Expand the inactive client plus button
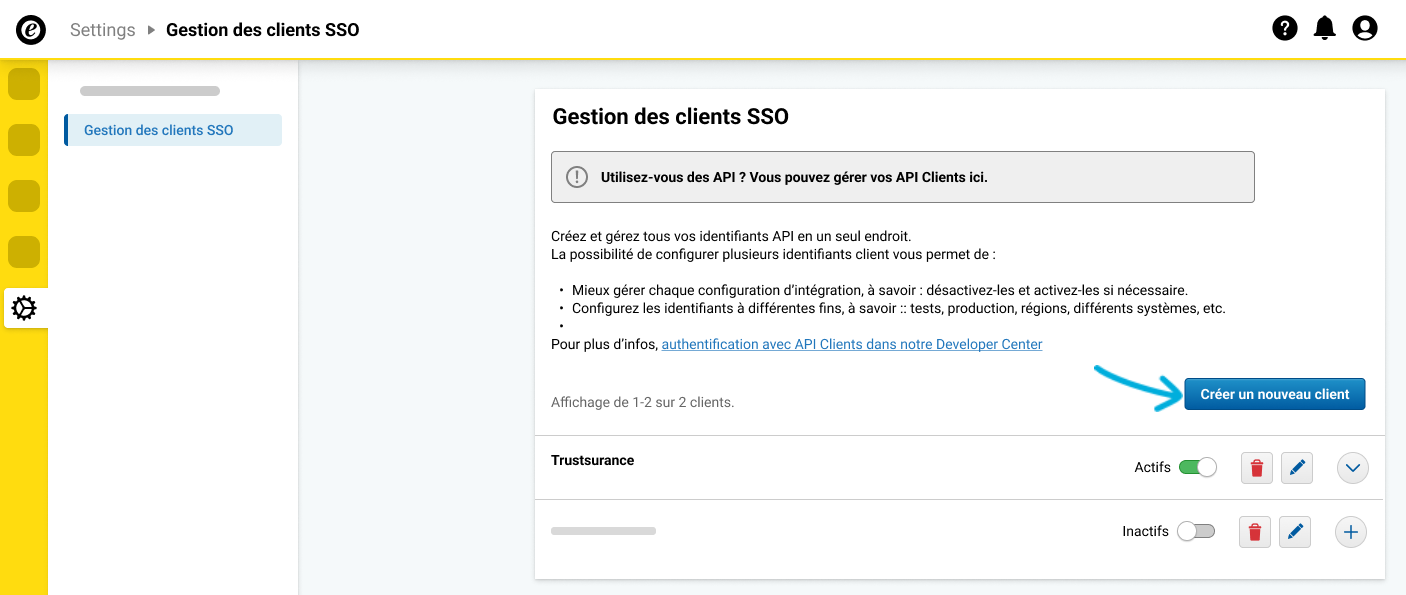The image size is (1406, 595). tap(1351, 532)
